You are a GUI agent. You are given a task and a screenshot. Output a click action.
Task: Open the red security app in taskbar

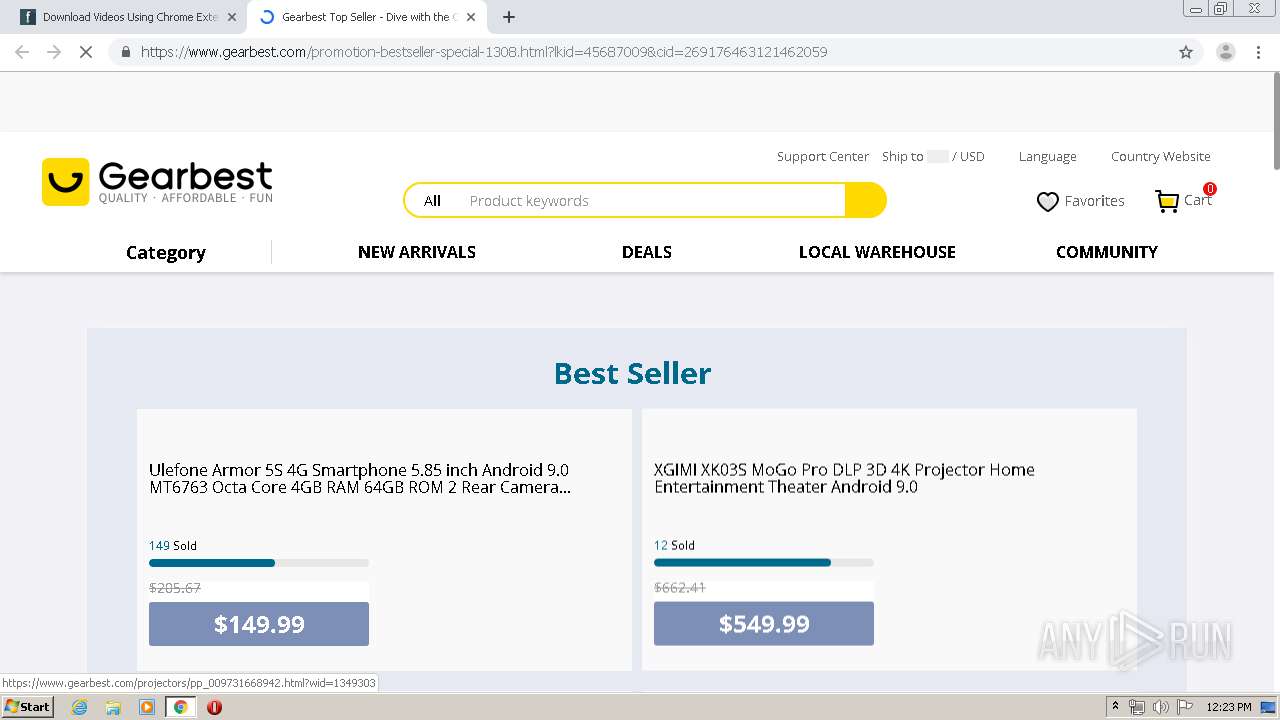214,707
